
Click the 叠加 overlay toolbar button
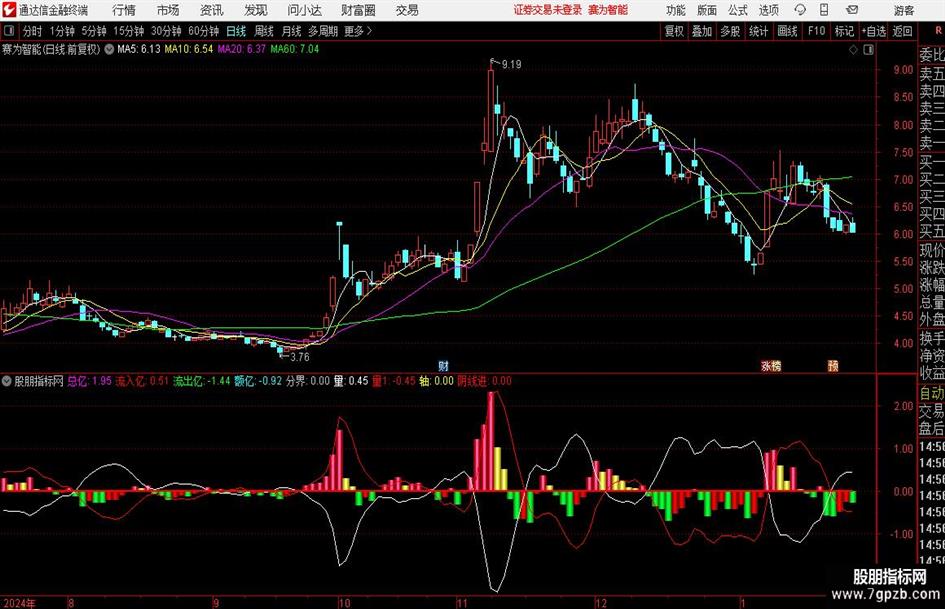(x=702, y=31)
